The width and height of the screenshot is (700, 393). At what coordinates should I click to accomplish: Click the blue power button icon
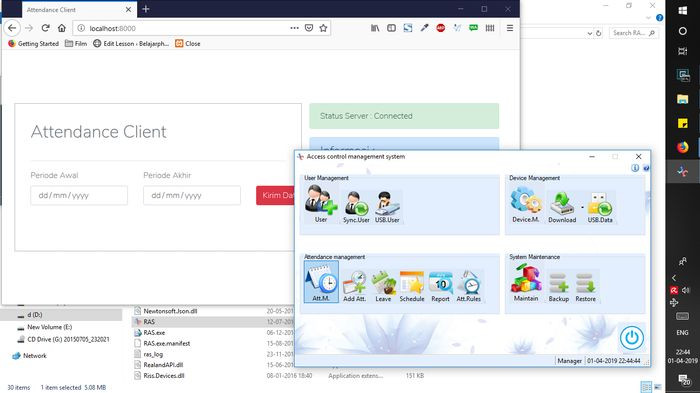pos(631,338)
